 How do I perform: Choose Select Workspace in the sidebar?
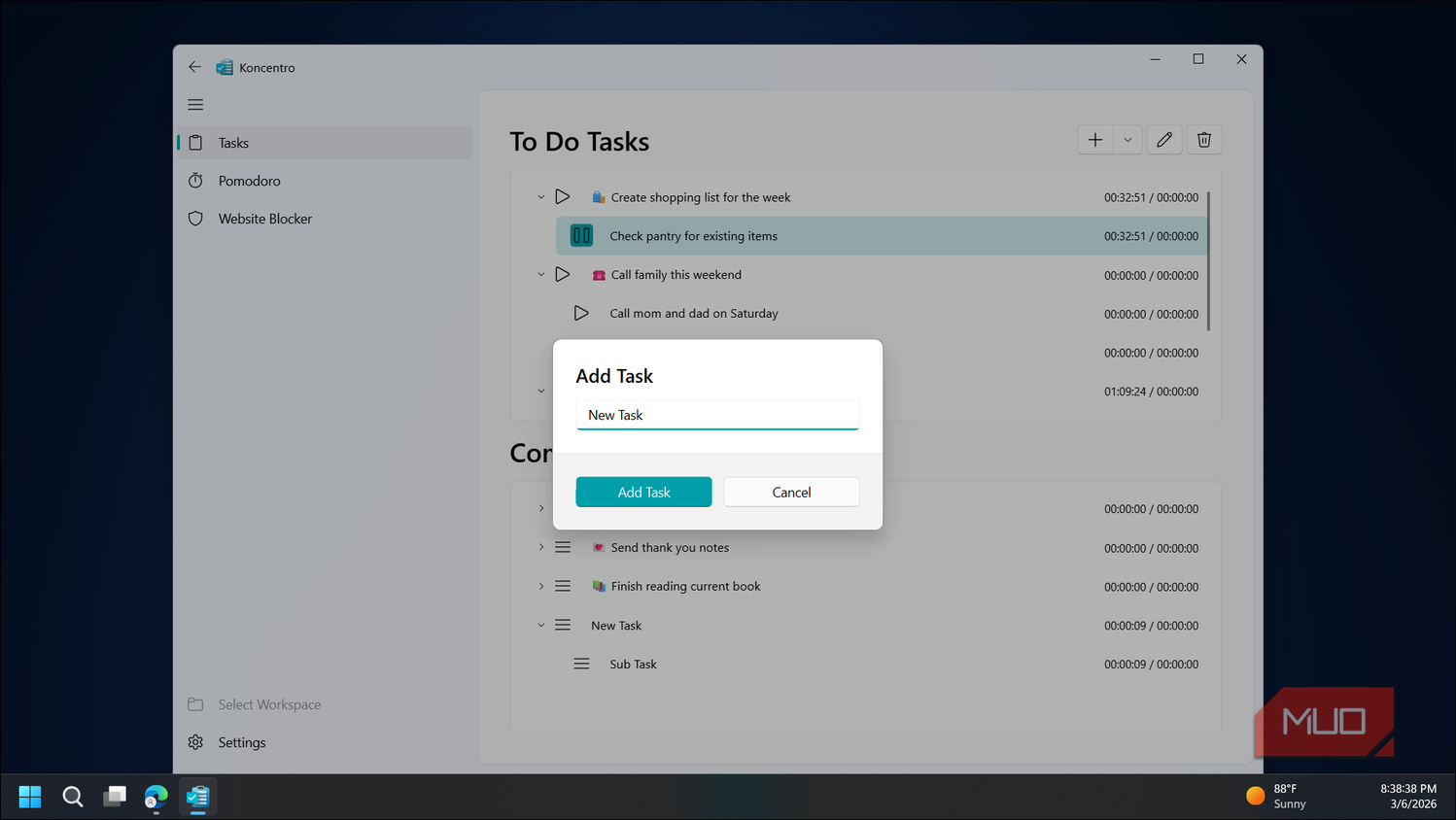325,704
